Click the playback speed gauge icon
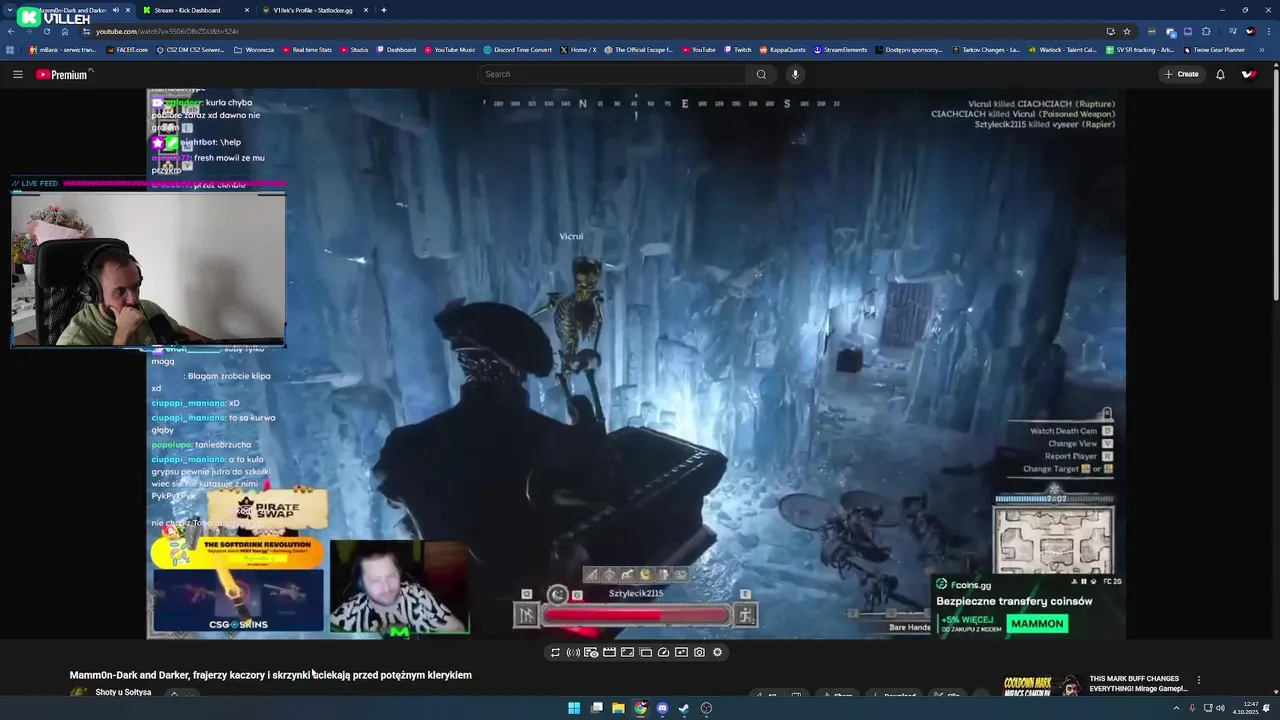 663,652
